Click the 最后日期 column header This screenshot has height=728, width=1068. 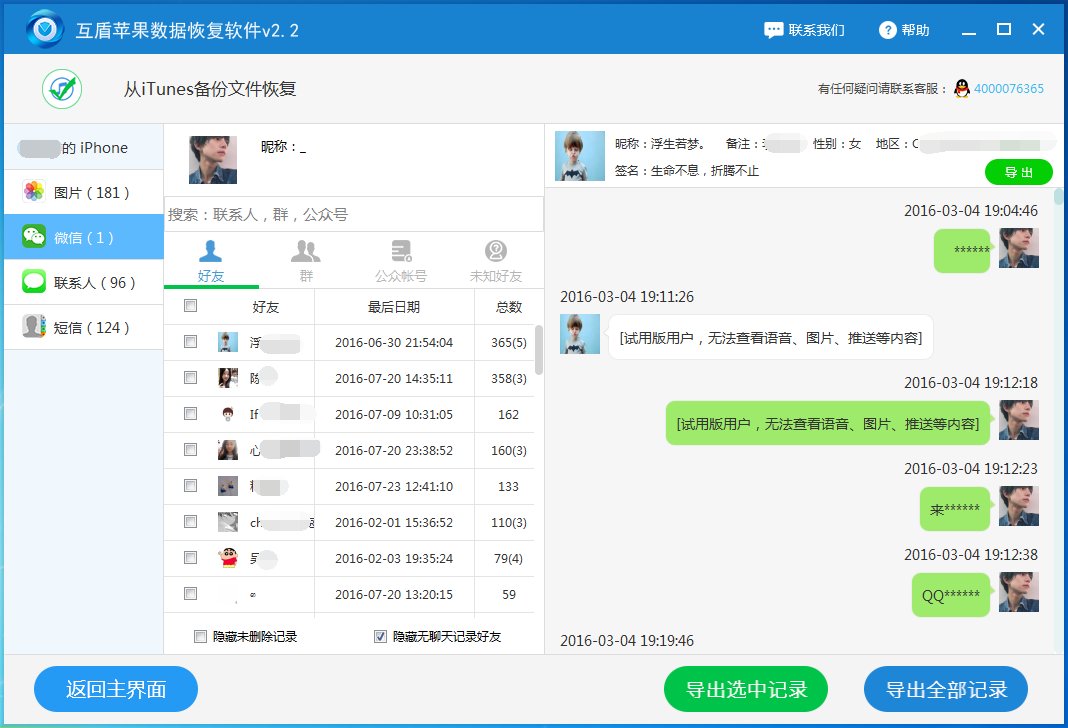tap(394, 306)
